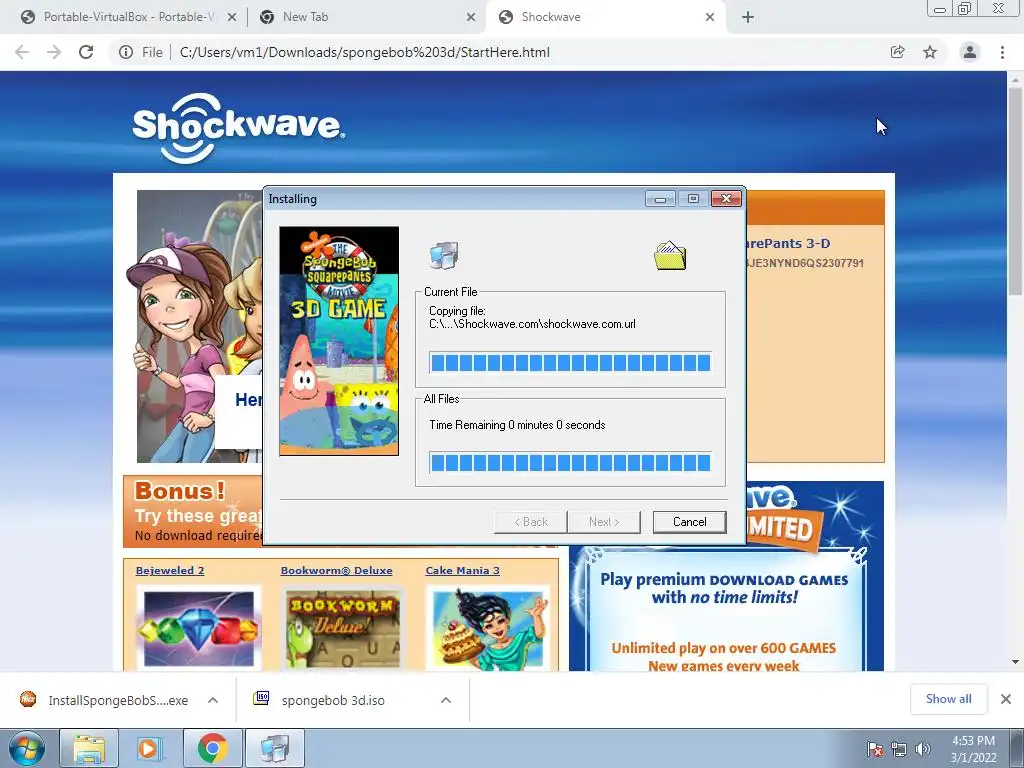This screenshot has width=1024, height=768.
Task: Open the Chrome profile avatar
Action: point(970,52)
